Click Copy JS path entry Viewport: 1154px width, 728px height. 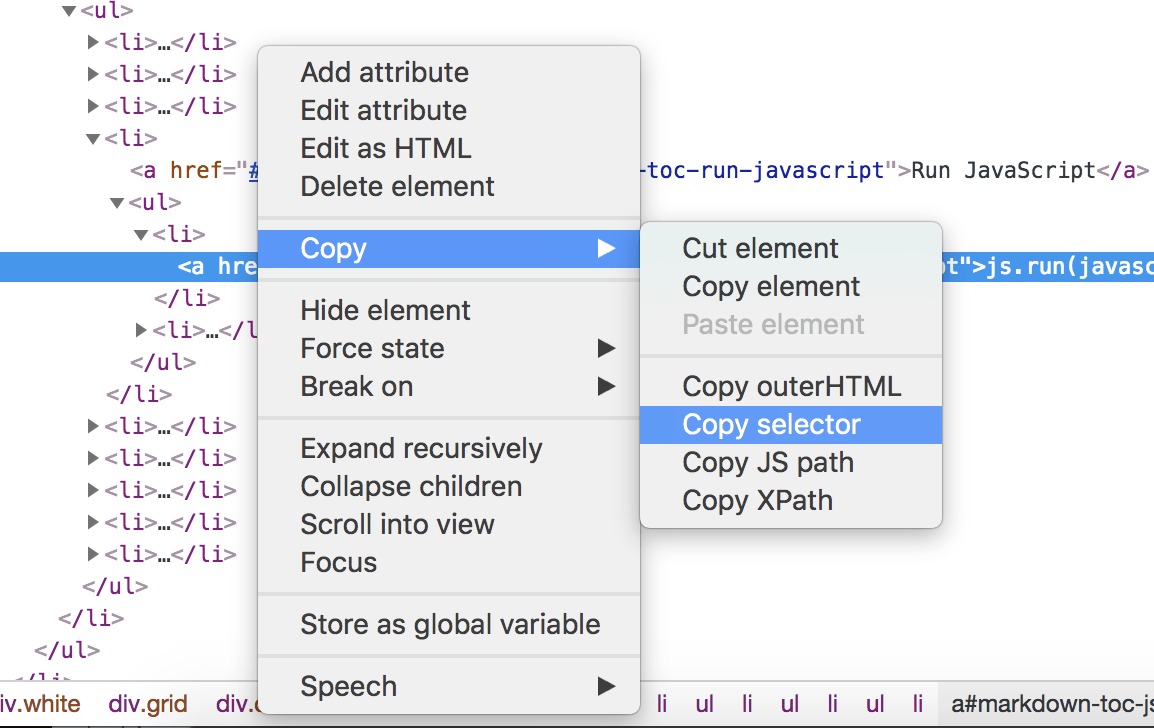[x=768, y=463]
